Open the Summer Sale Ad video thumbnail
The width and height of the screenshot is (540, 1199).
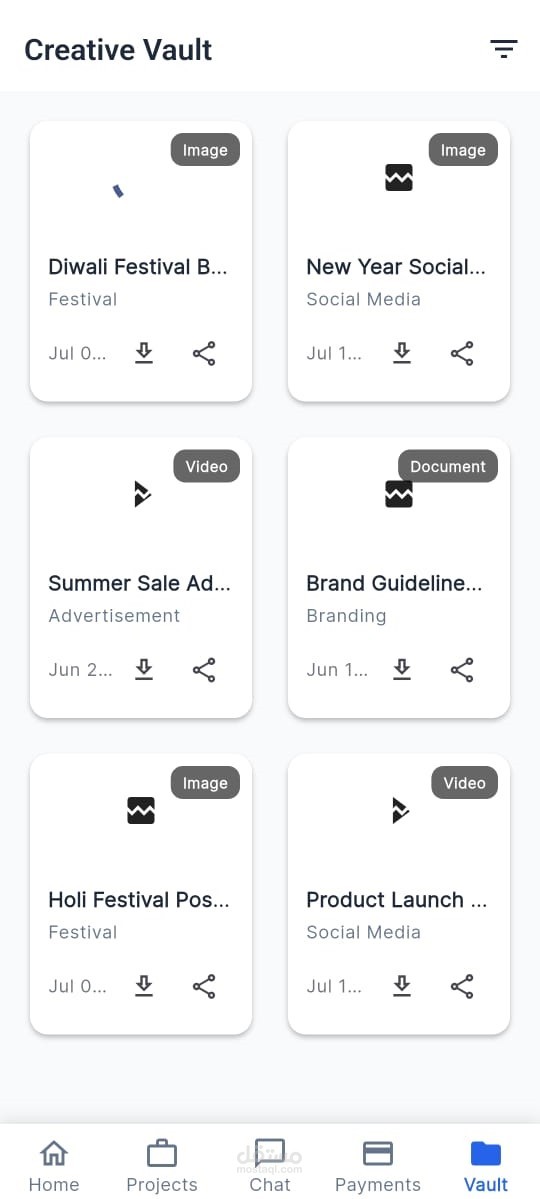pos(142,494)
